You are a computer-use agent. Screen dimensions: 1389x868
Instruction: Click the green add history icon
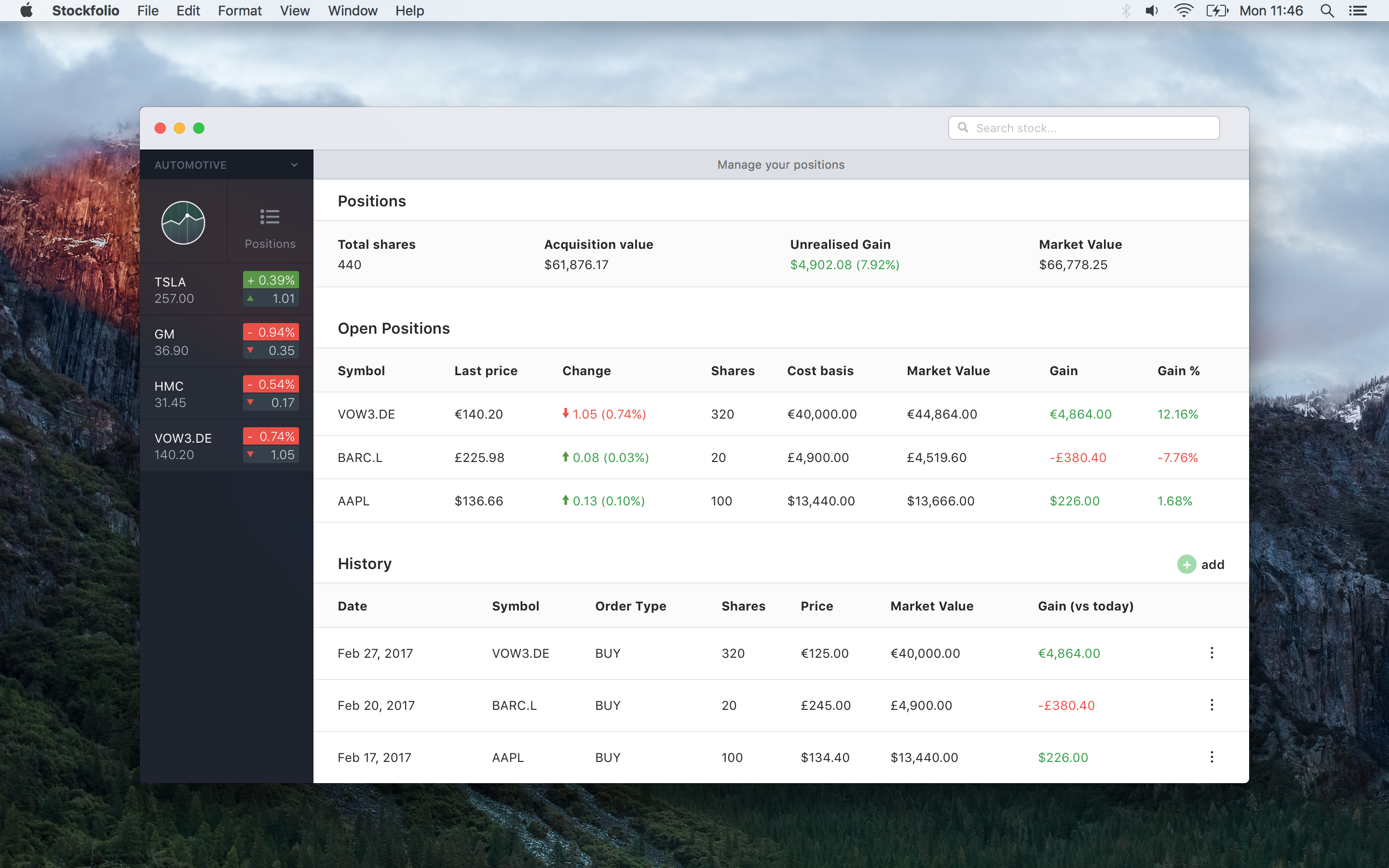[x=1186, y=564]
